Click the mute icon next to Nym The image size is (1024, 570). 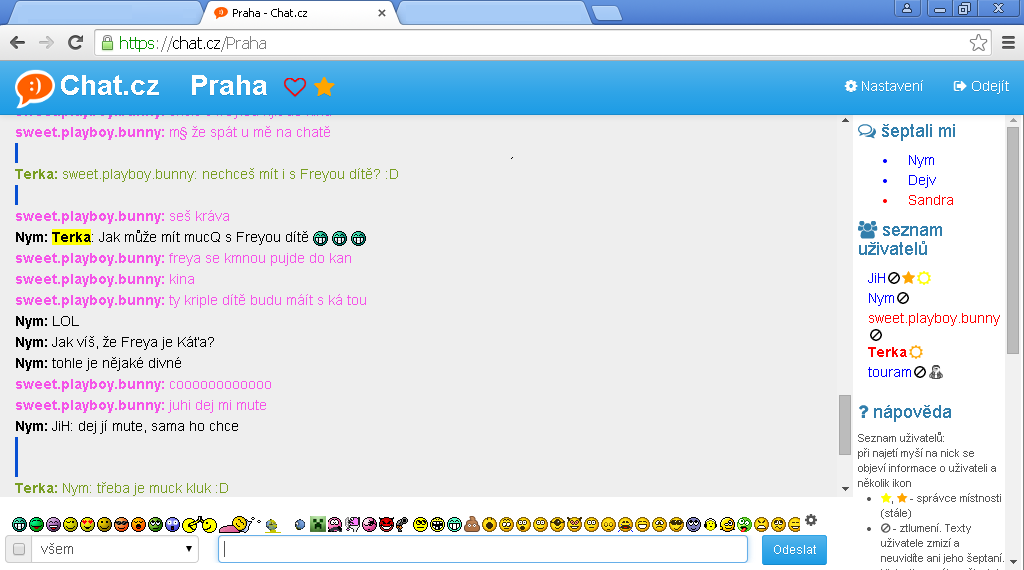click(903, 298)
